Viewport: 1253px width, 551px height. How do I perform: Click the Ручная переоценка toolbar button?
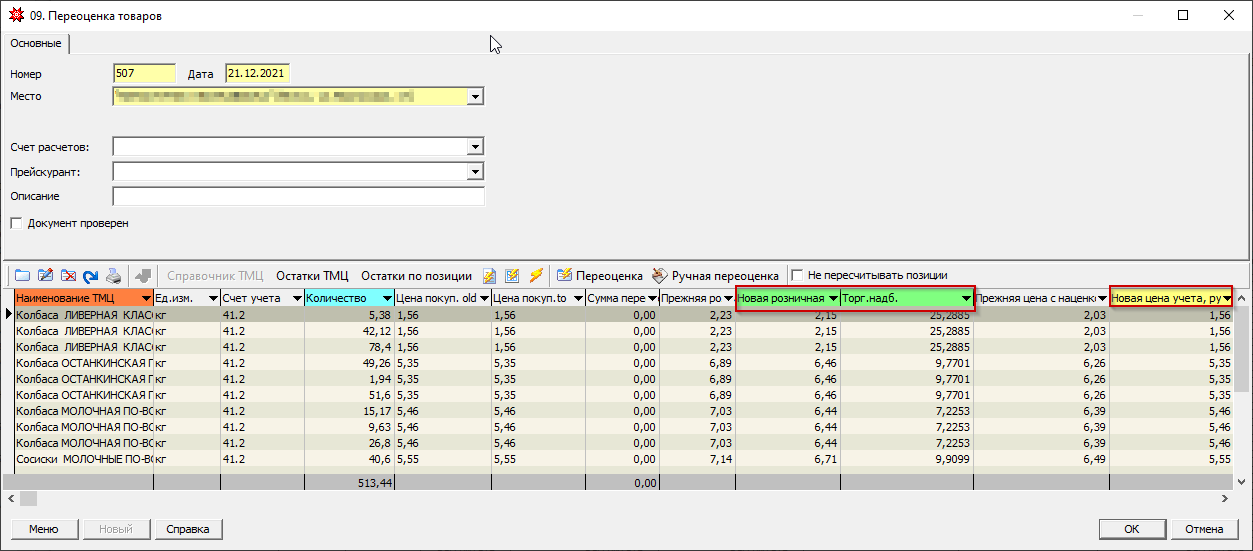(714, 276)
